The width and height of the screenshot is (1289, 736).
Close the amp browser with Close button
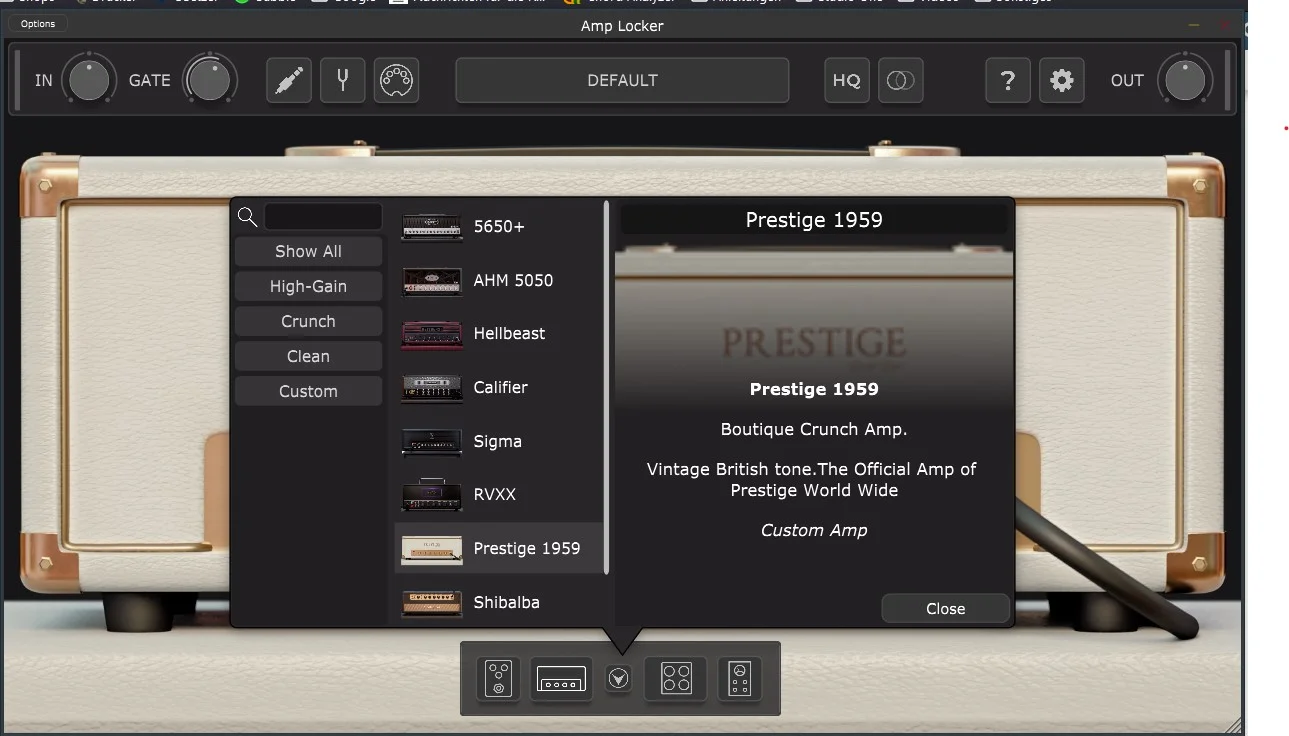point(945,609)
